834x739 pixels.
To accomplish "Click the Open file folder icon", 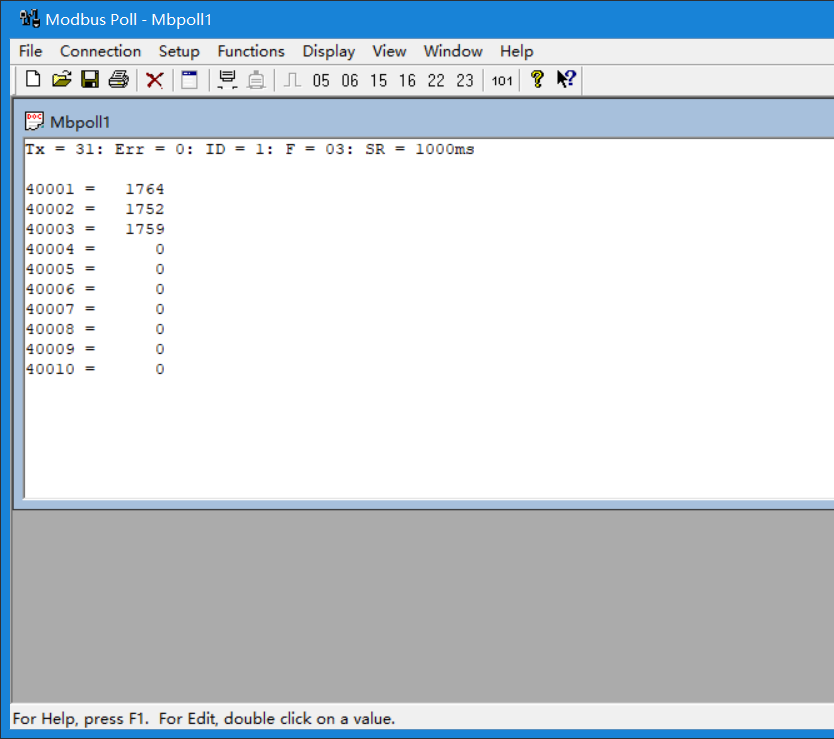I will tap(62, 79).
